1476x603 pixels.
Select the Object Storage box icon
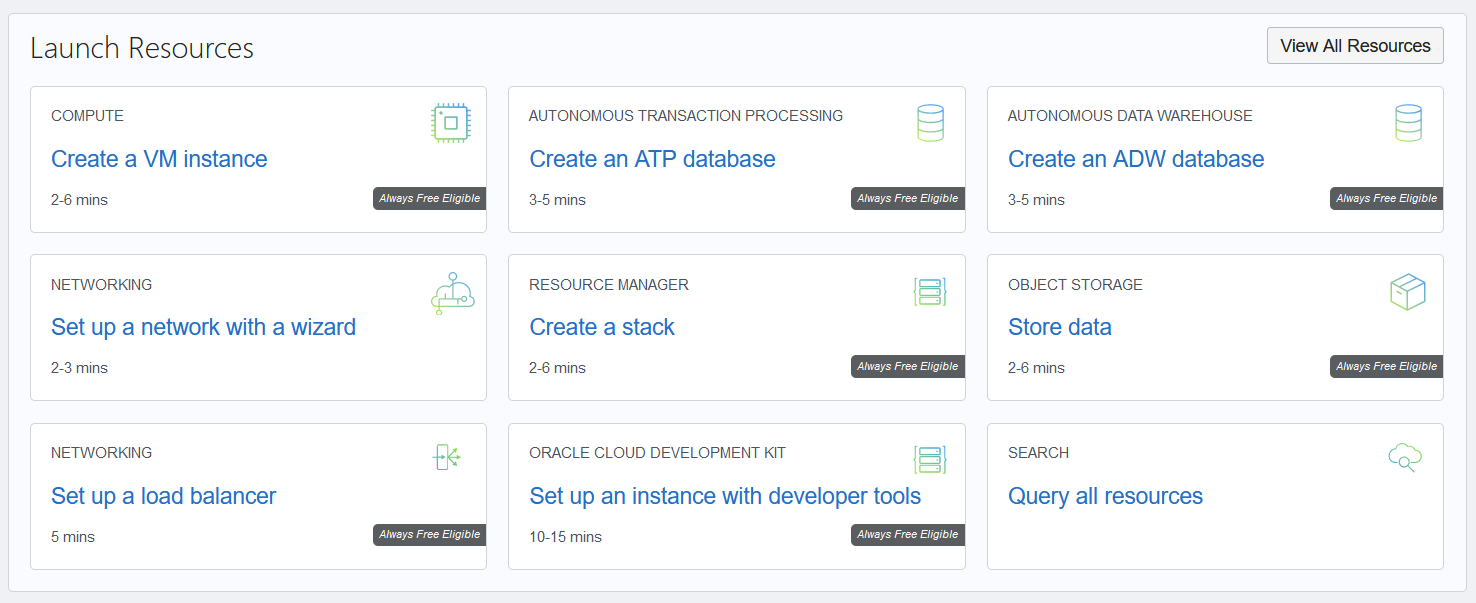(1408, 291)
